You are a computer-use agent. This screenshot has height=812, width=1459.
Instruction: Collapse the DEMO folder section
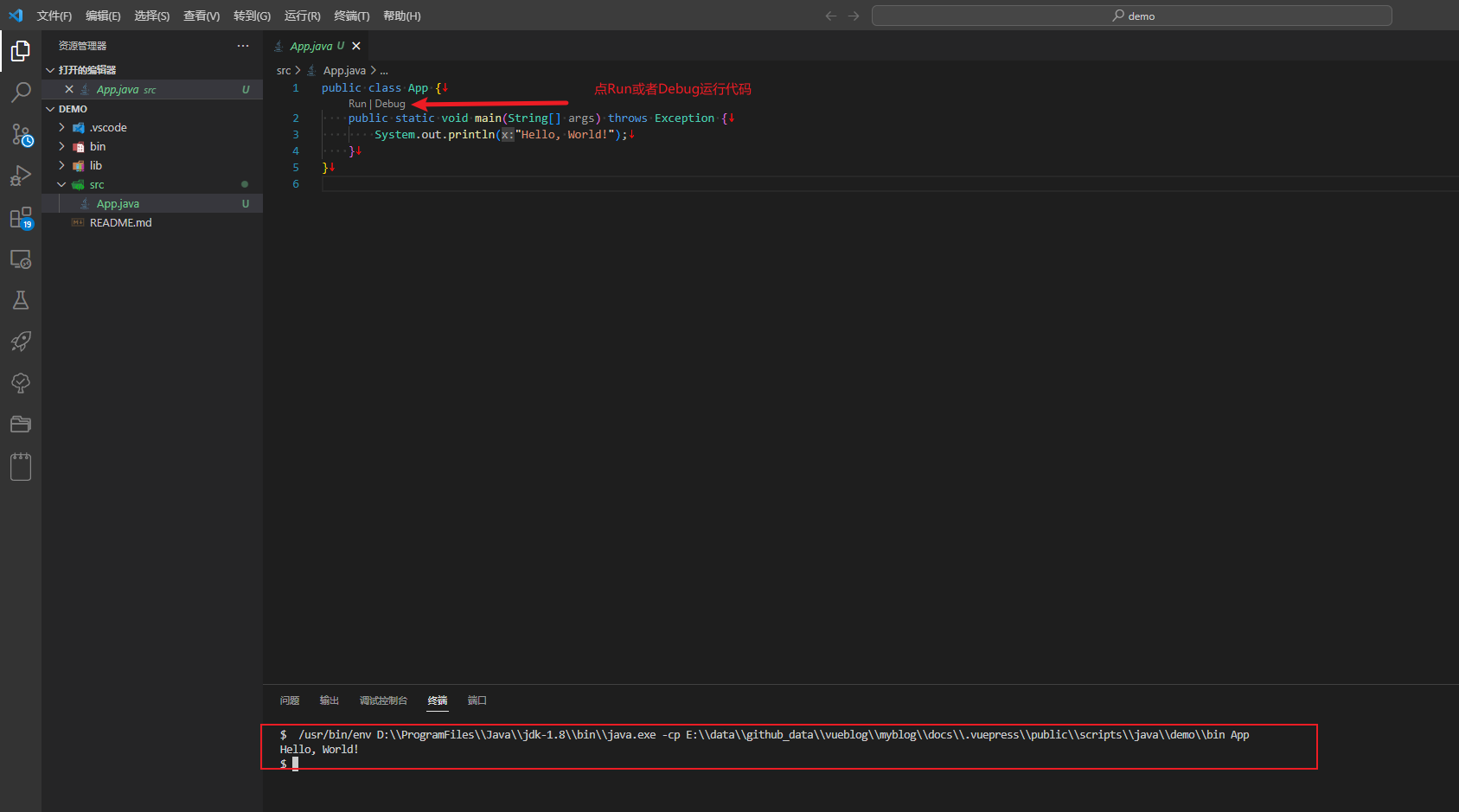pos(50,109)
